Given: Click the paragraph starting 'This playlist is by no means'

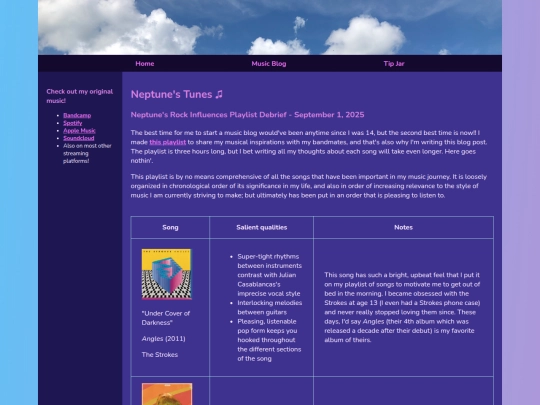Looking at the screenshot, I should pos(309,186).
